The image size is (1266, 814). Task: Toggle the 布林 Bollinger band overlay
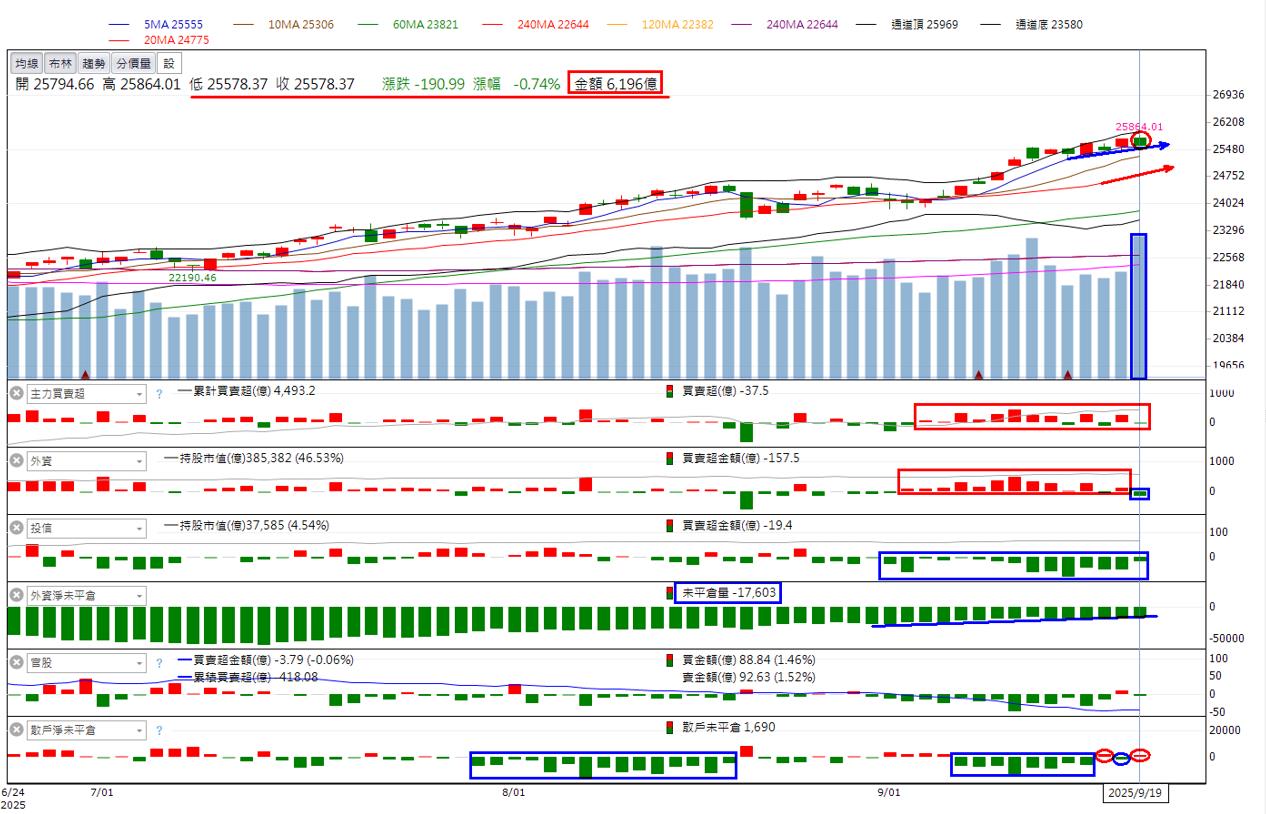[60, 63]
